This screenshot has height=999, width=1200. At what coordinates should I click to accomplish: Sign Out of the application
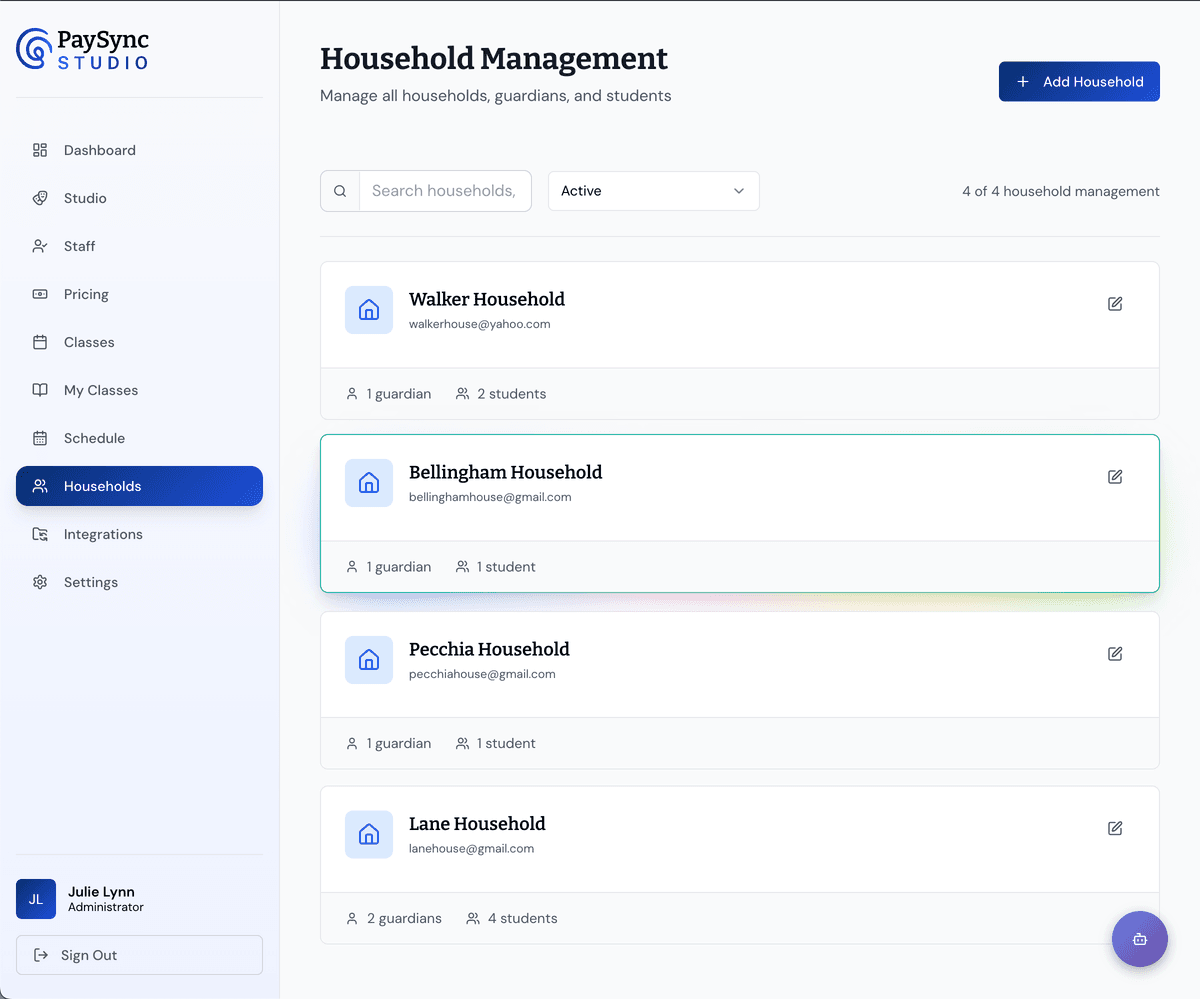(x=139, y=955)
